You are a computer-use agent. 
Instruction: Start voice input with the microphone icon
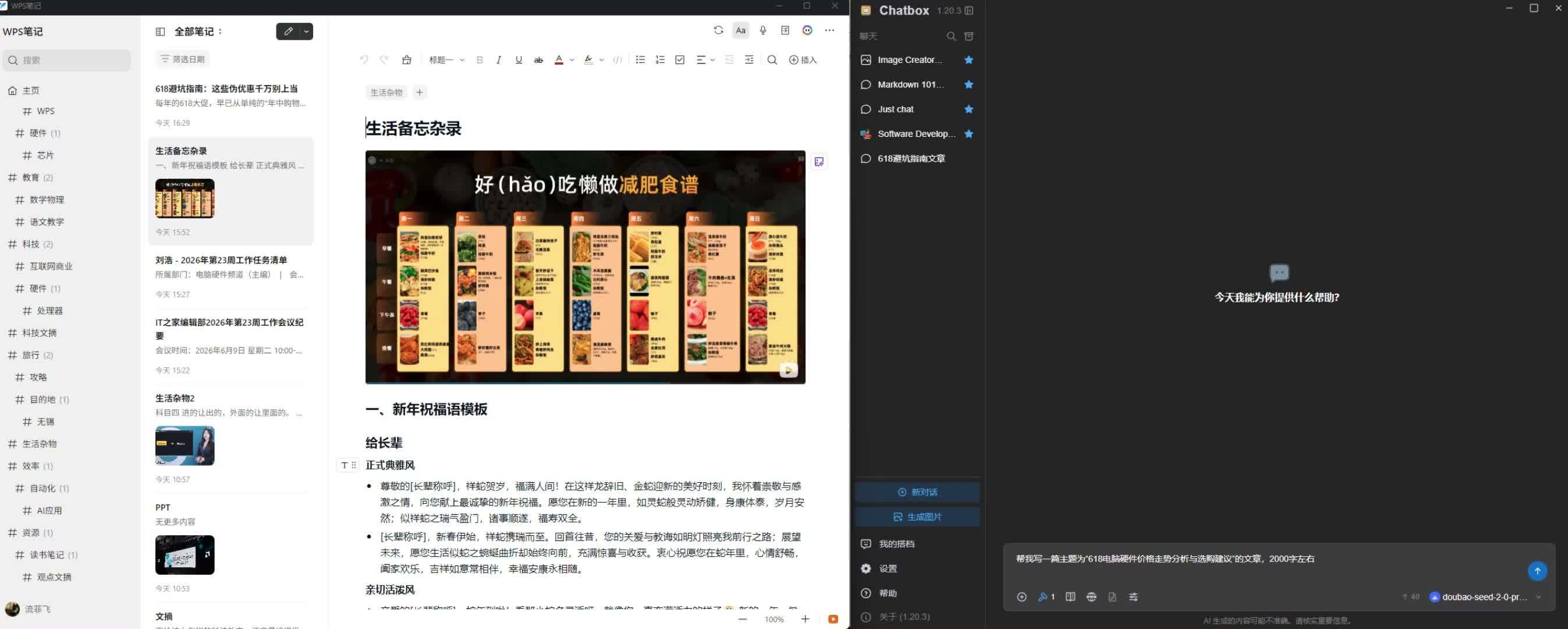tap(762, 30)
